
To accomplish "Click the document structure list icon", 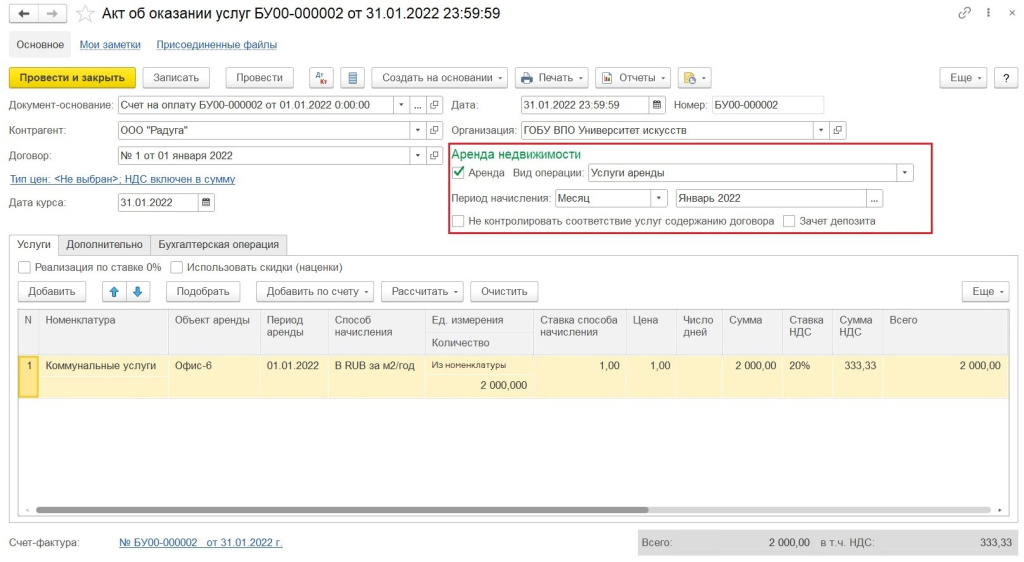I will [352, 78].
